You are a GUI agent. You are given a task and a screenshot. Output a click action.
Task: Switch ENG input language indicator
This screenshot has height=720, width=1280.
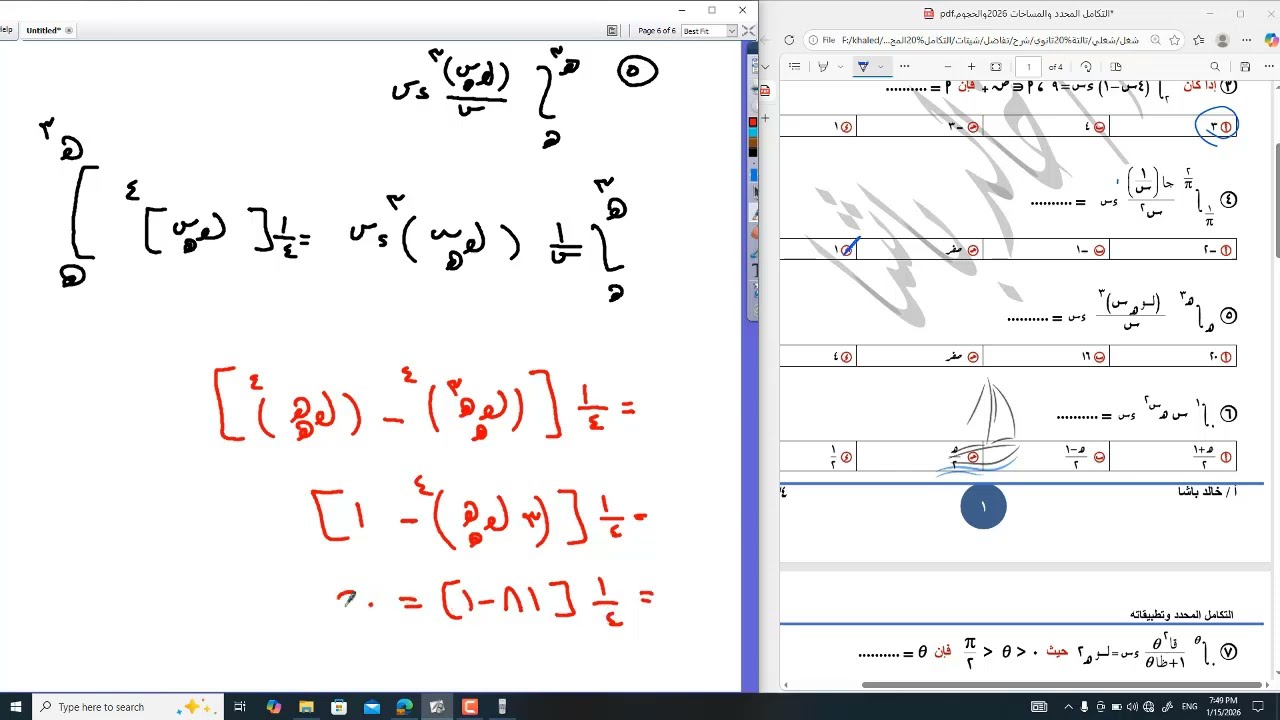coord(1190,707)
